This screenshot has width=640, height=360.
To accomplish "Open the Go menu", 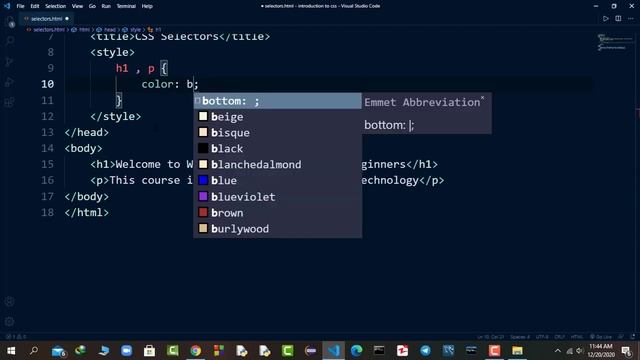I will tap(92, 6).
